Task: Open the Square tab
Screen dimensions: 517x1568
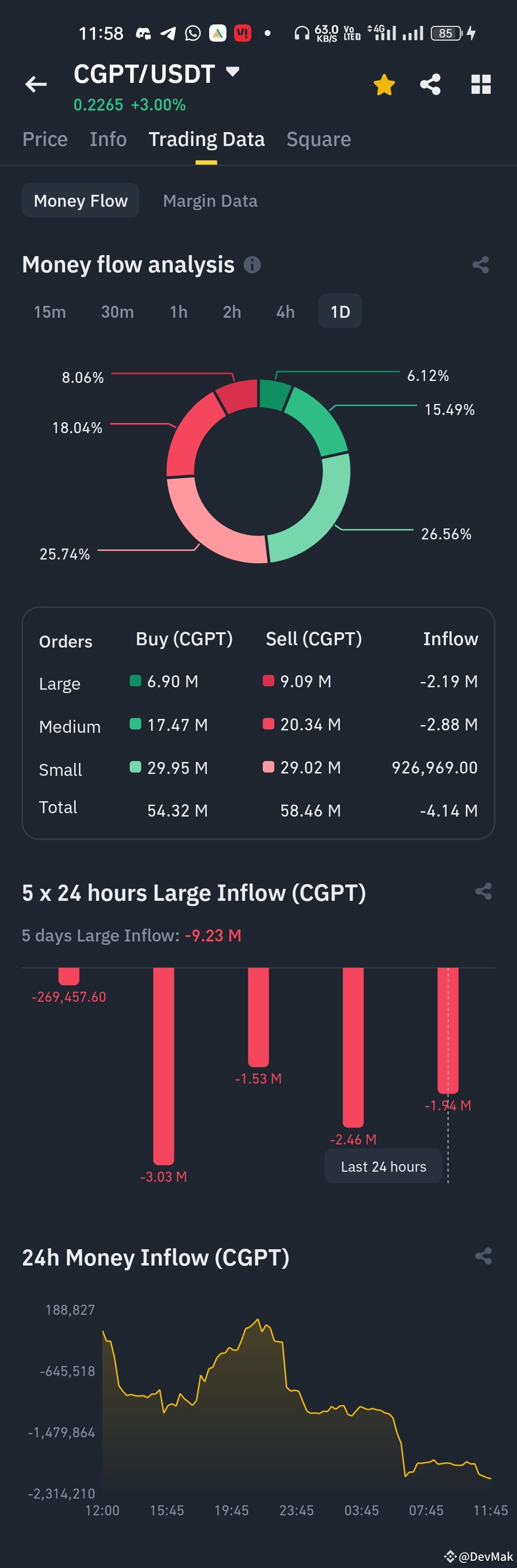Action: coord(318,139)
